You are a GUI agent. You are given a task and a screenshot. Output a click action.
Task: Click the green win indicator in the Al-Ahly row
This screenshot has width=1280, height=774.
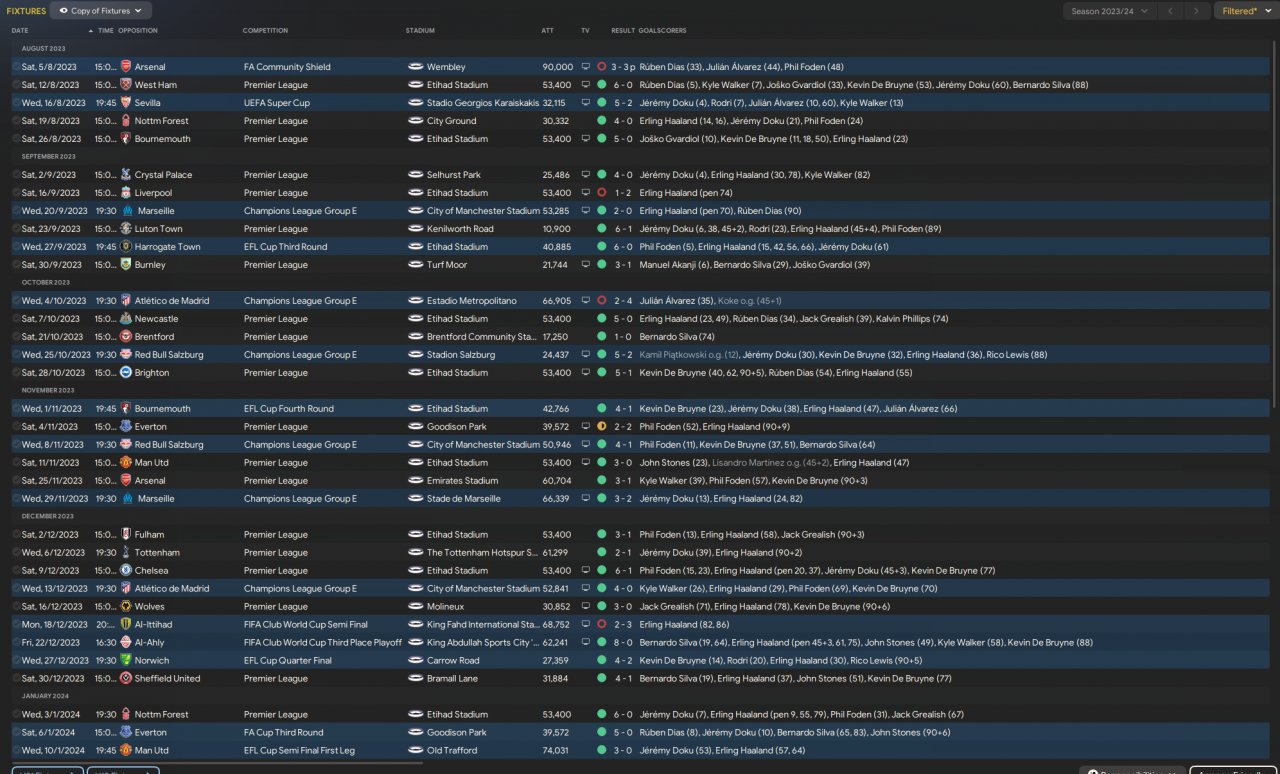(601, 643)
